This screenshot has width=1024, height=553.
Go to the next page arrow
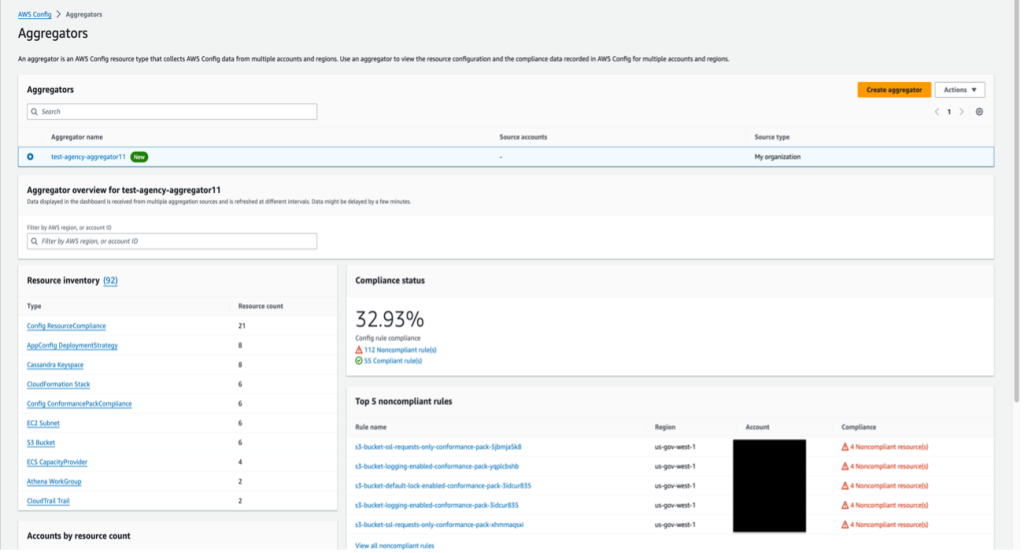click(x=961, y=112)
